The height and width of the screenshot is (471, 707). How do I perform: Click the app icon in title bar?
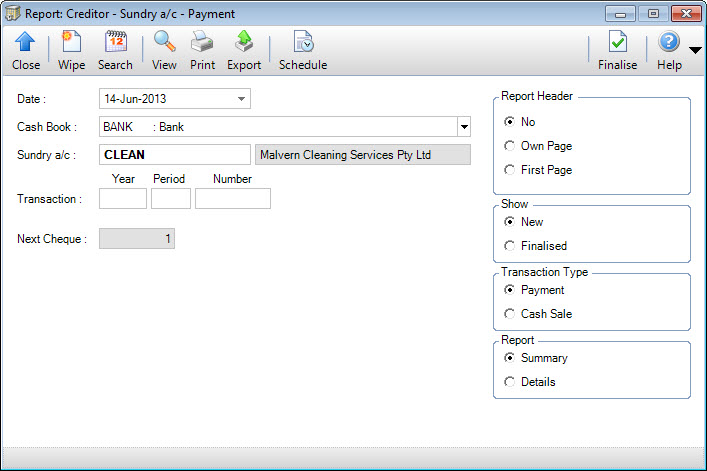pos(12,14)
